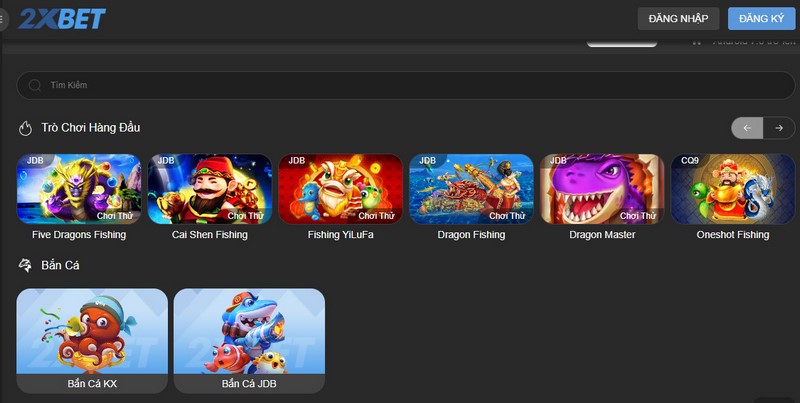Open the Dragon Fishing thumbnail
This screenshot has width=800, height=403.
(471, 189)
